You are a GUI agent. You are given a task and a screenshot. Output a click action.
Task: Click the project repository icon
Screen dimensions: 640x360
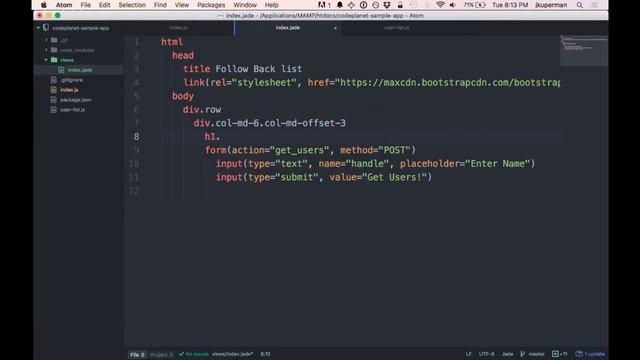[46, 28]
